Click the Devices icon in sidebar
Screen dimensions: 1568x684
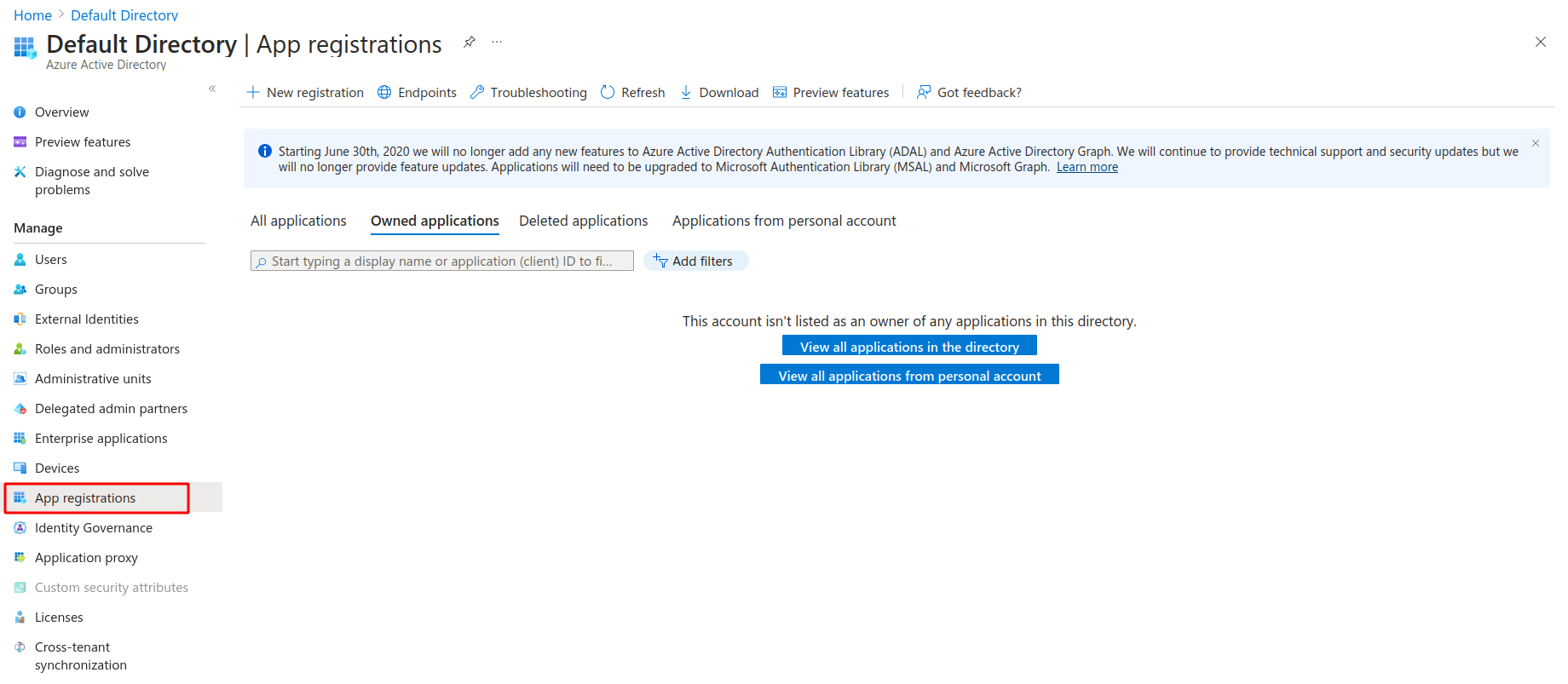point(20,468)
